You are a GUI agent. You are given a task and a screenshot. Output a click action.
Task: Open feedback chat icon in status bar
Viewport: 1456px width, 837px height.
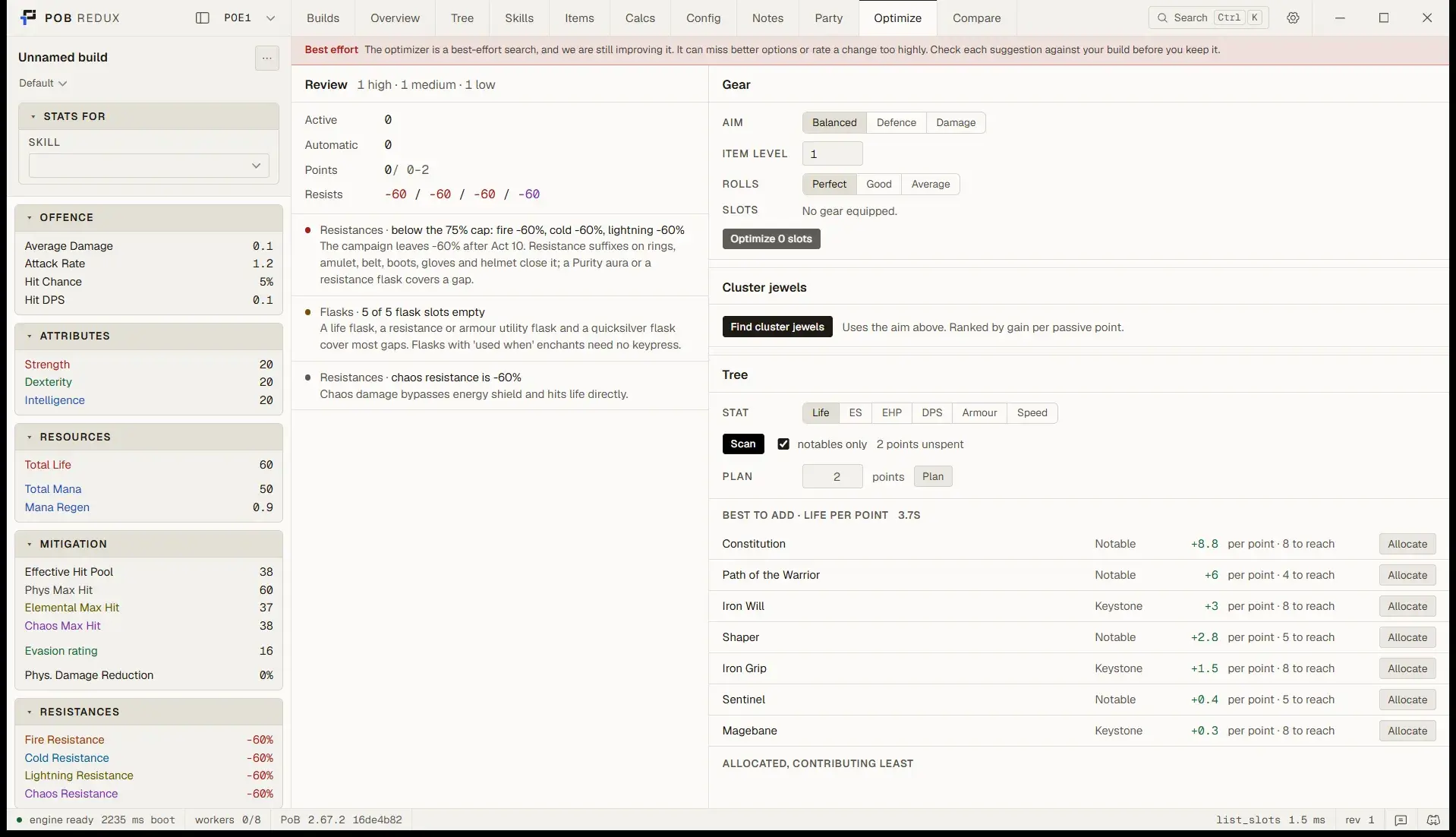pyautogui.click(x=1401, y=820)
